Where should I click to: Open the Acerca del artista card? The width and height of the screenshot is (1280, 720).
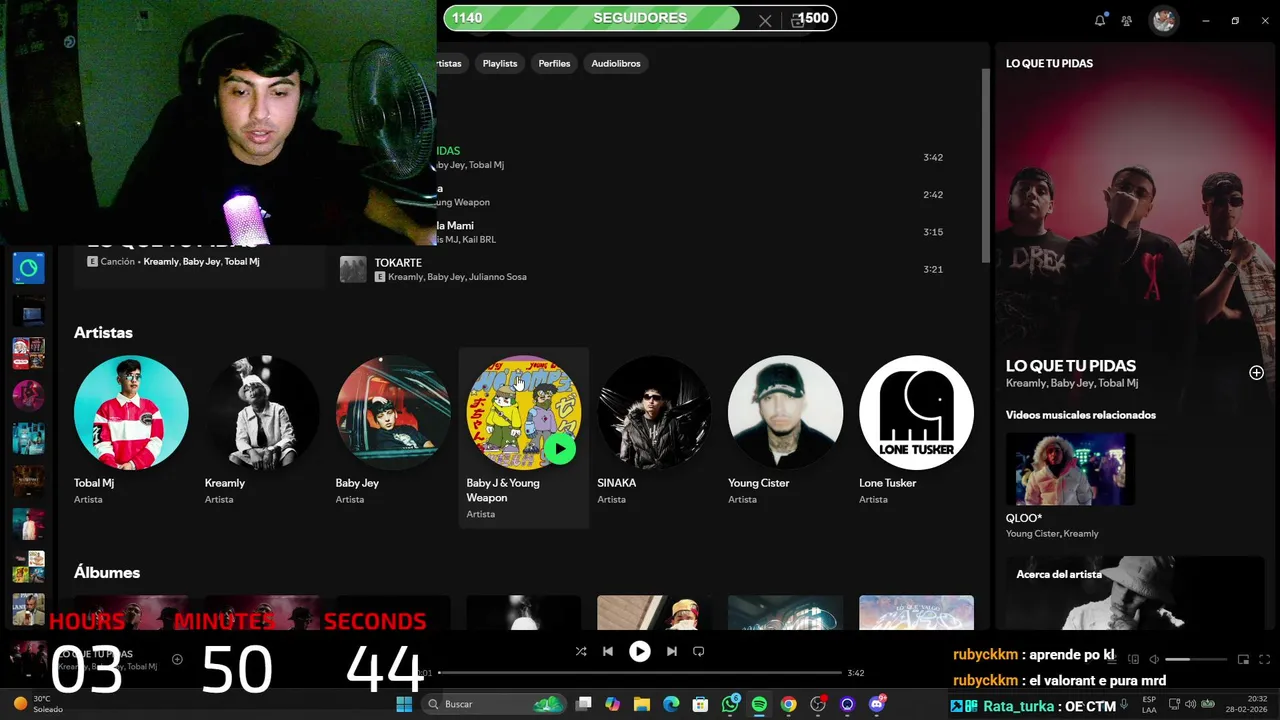[1135, 593]
